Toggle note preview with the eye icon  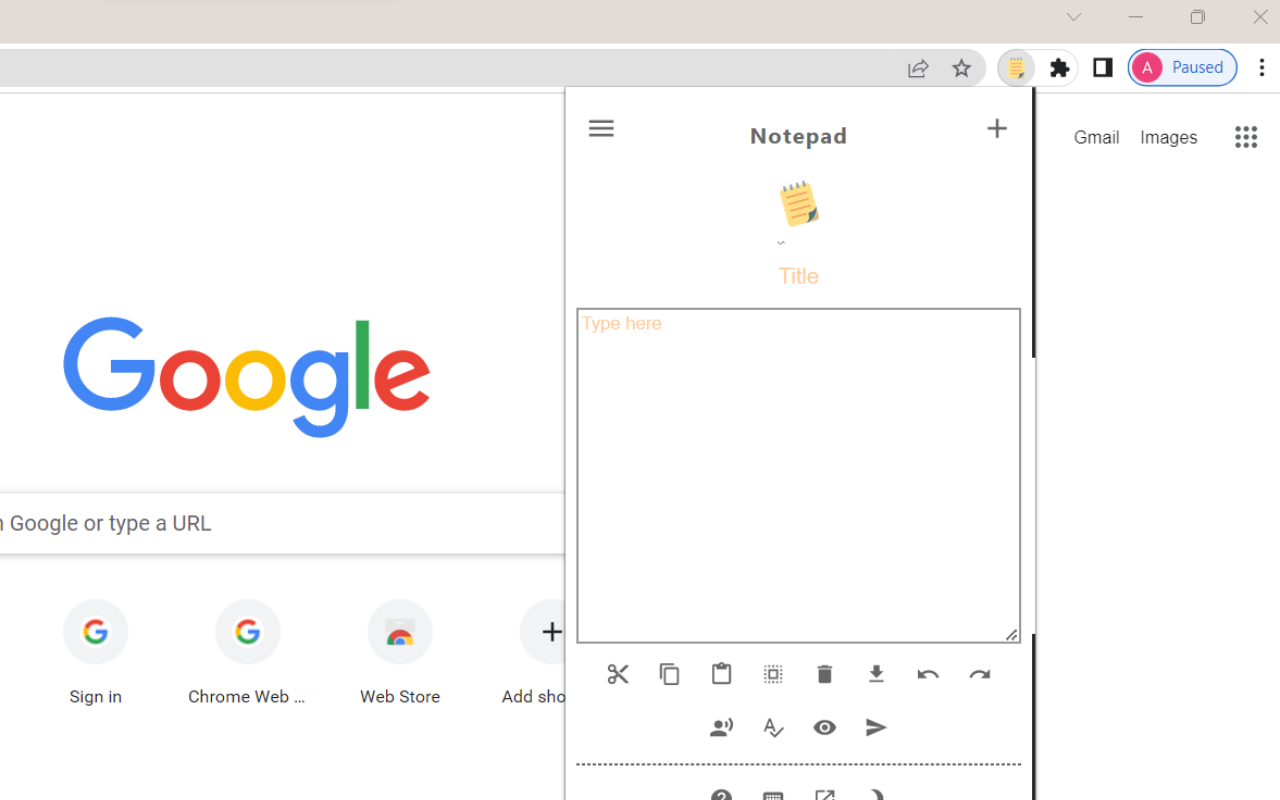[x=824, y=727]
